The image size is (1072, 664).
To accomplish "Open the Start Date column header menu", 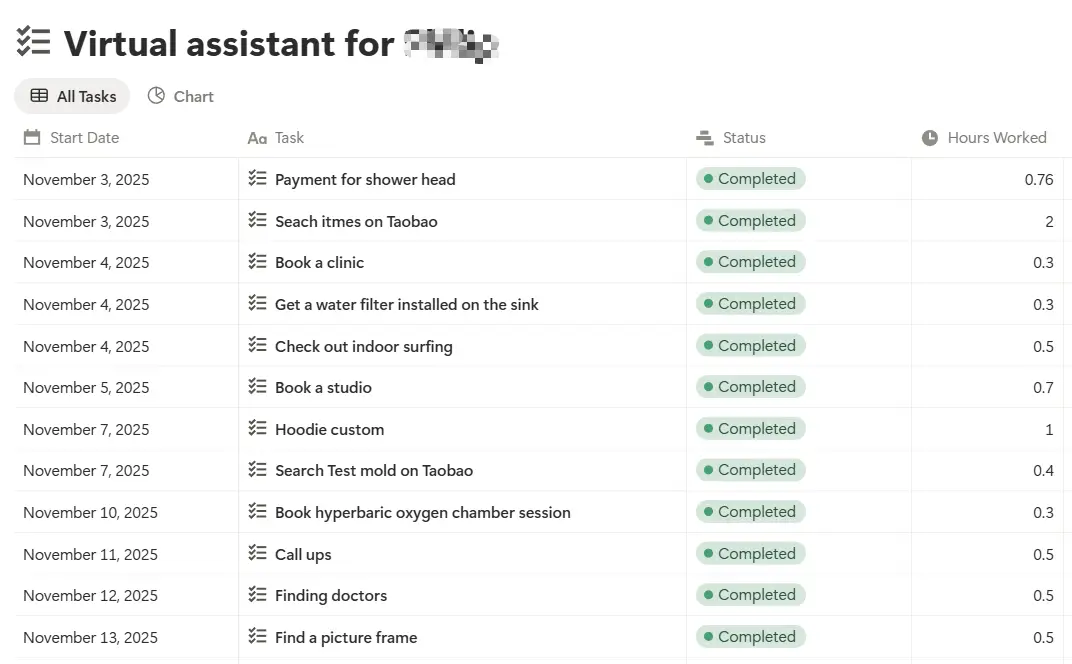I will [70, 137].
